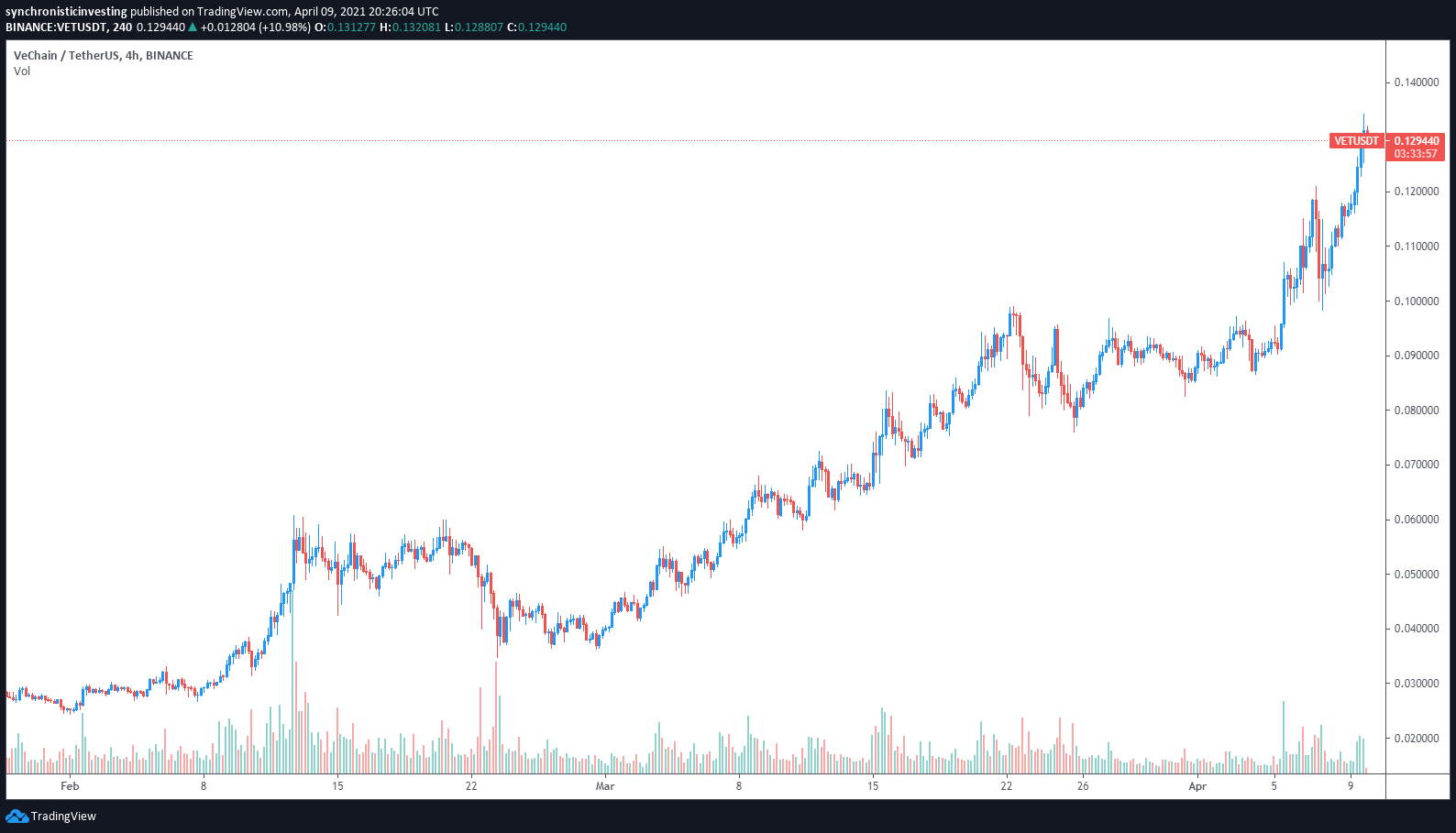
Task: Click the 0.129440 current price label on the axis
Action: (x=1416, y=141)
